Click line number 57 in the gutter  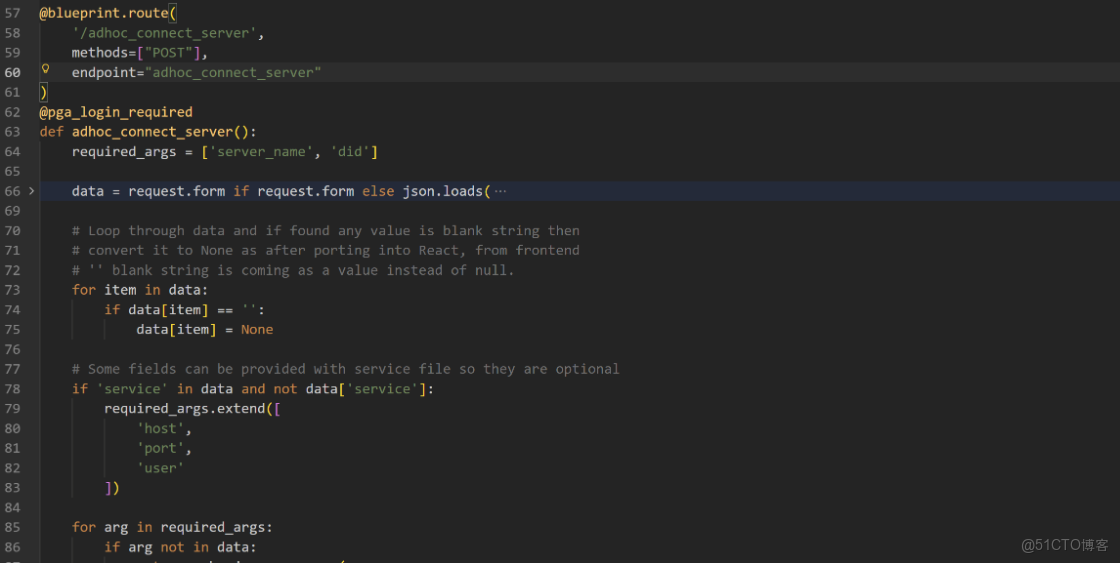13,13
